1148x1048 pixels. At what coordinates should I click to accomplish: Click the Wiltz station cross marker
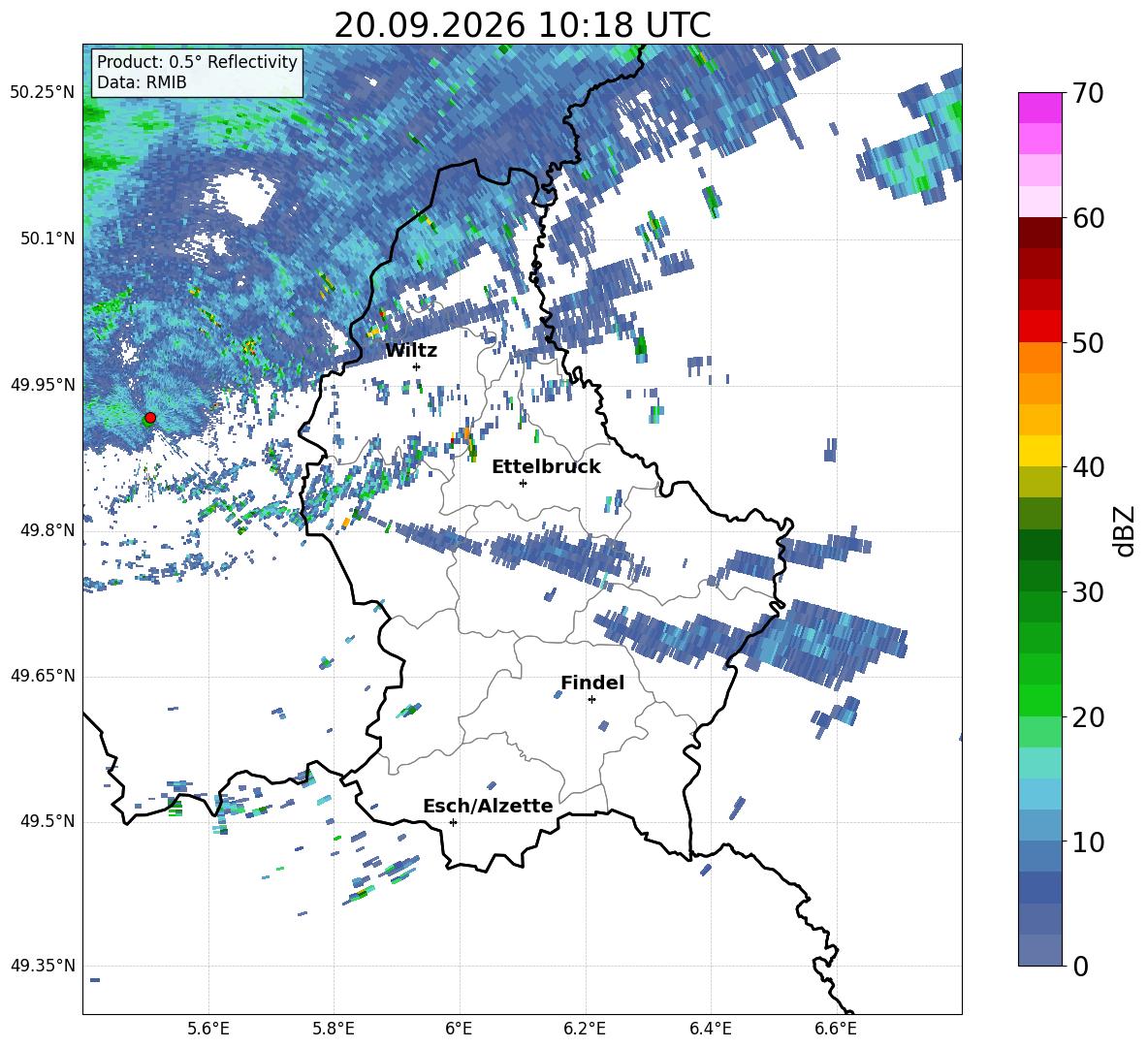[417, 366]
